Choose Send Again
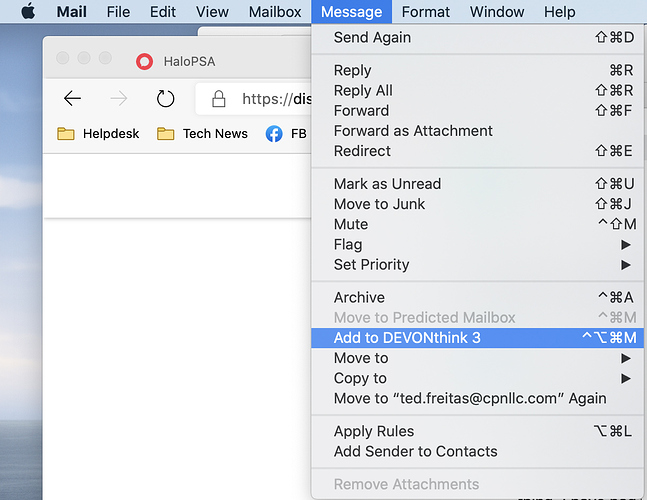This screenshot has width=647, height=500. (x=477, y=38)
